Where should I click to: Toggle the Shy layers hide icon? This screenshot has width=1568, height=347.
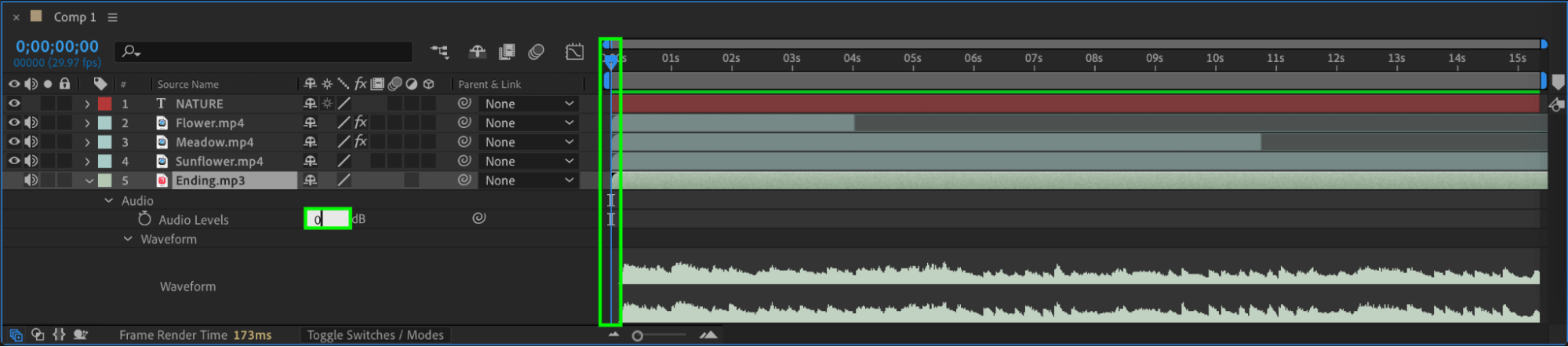477,52
